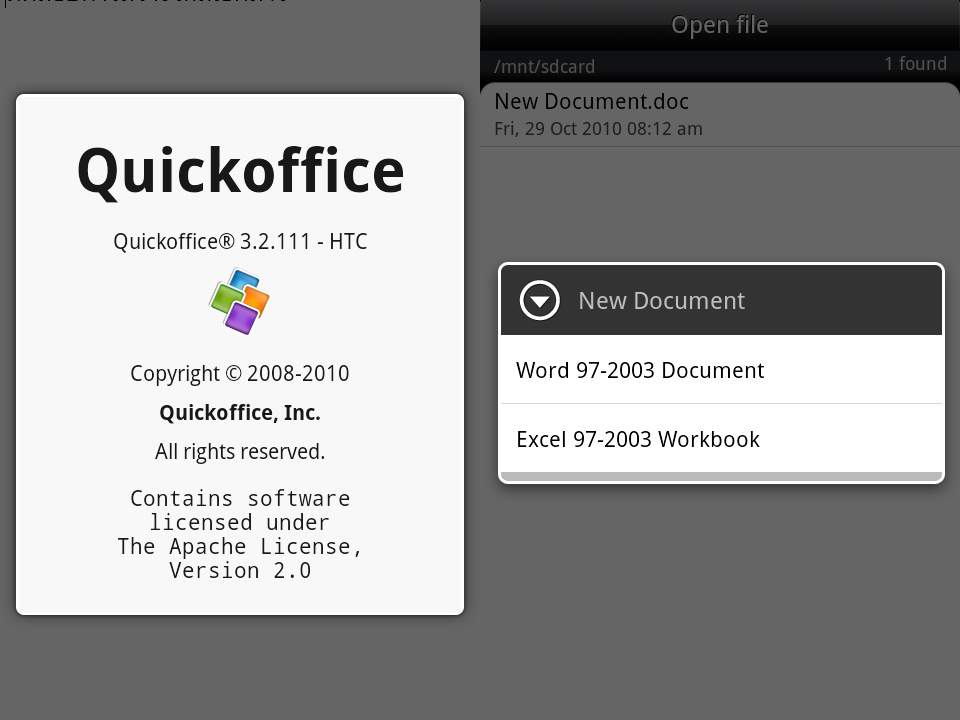Click the Quickoffice colorful squares logo
The height and width of the screenshot is (720, 960).
pos(240,301)
